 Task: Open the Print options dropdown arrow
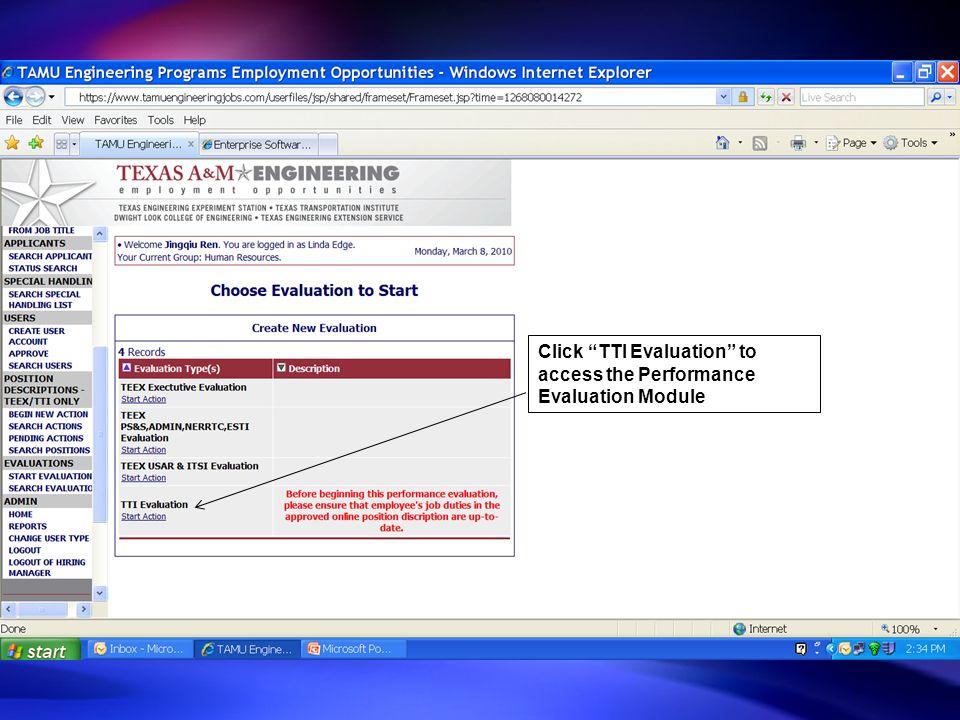tap(816, 143)
